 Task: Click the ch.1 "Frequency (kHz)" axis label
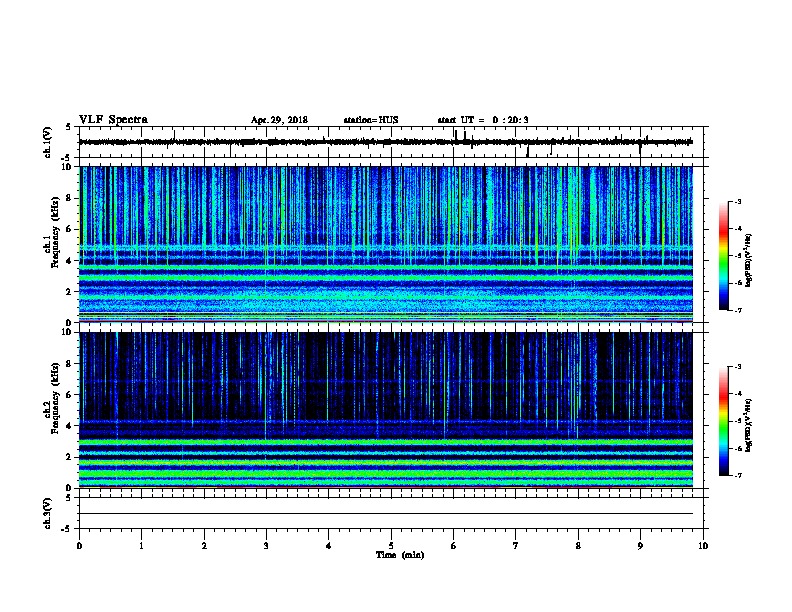point(55,233)
